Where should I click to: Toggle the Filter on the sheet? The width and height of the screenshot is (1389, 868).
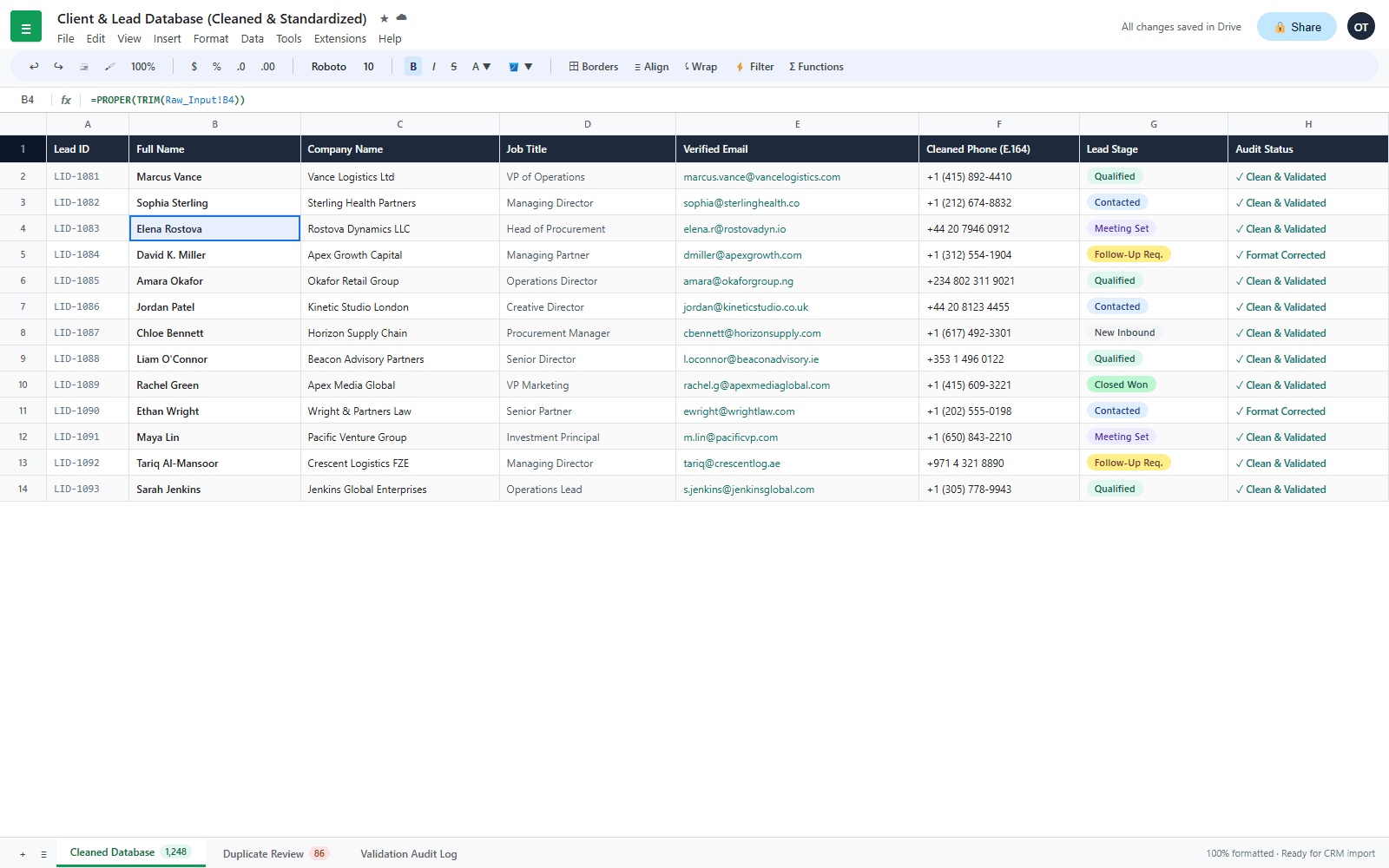[x=755, y=67]
